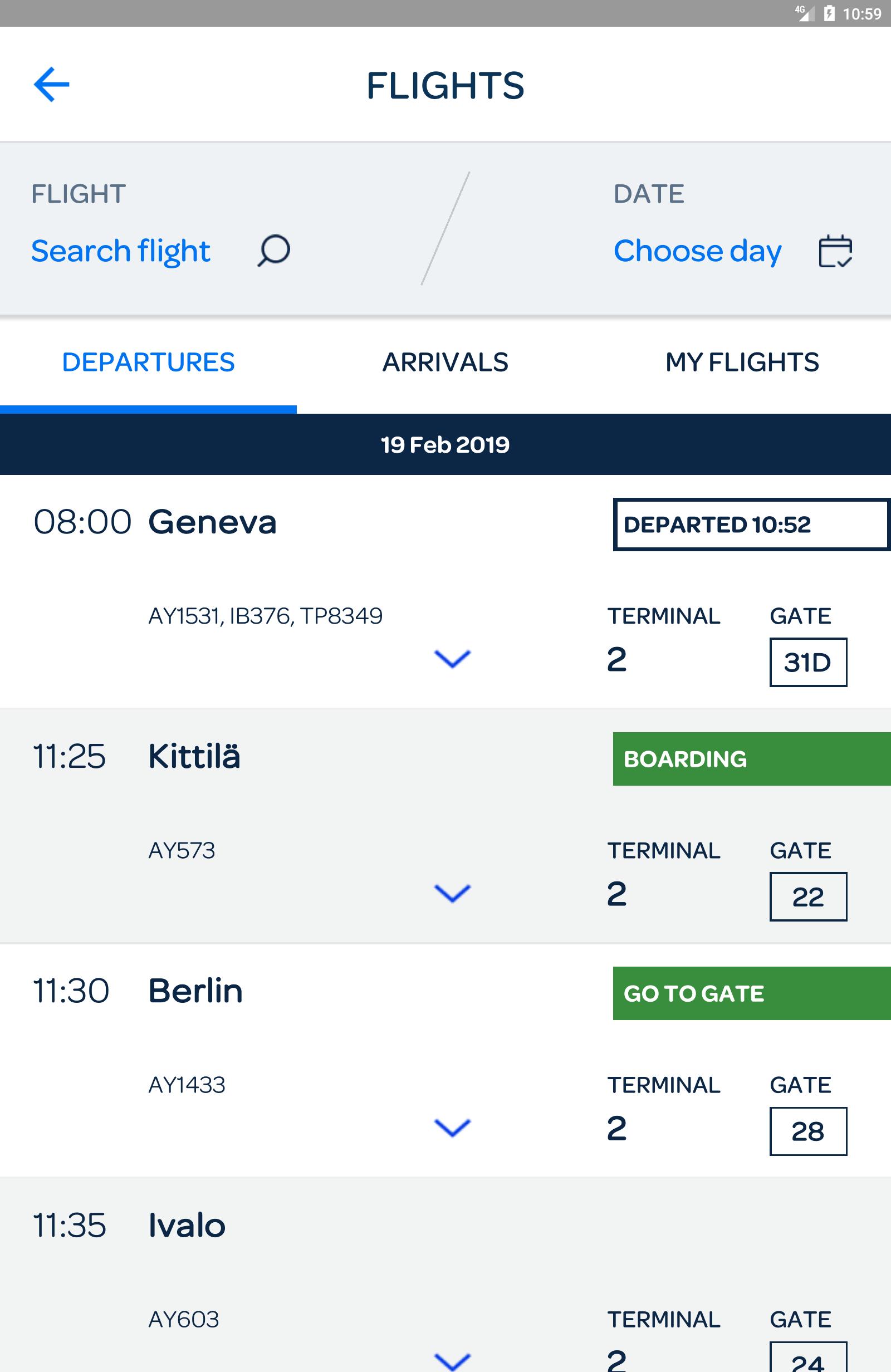Tap the Go To Gate status badge
The width and height of the screenshot is (891, 1372).
[751, 994]
